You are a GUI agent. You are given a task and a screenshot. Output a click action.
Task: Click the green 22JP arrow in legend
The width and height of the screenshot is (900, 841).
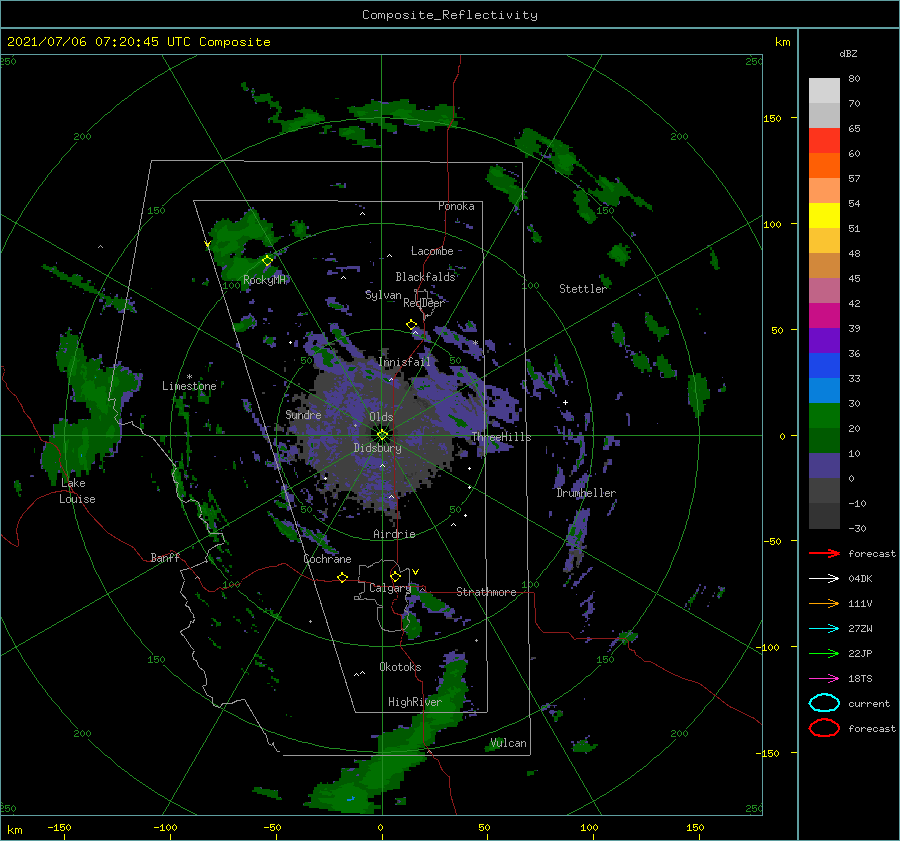[x=824, y=653]
